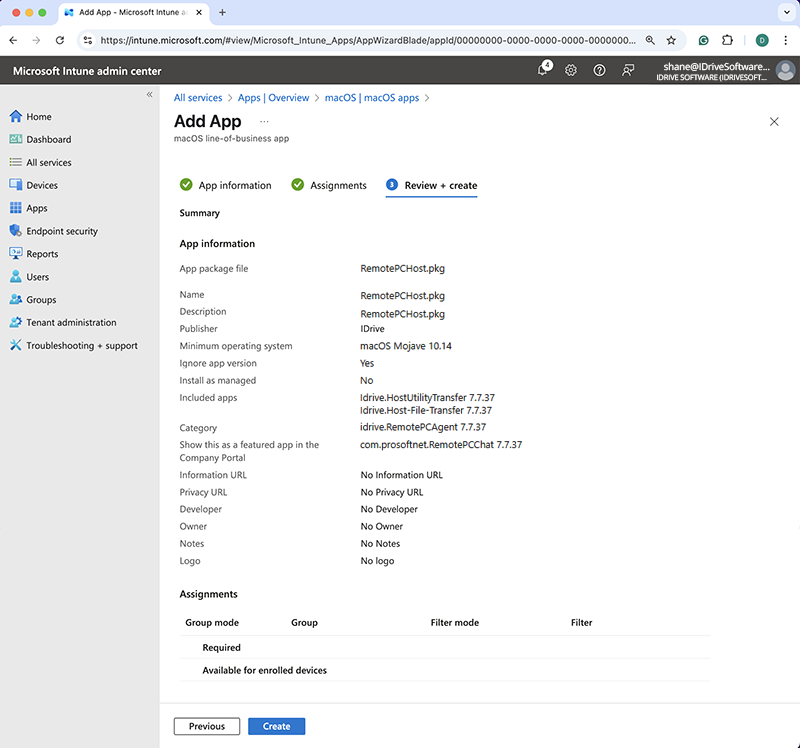
Task: Open the account profile avatar menu
Action: (786, 70)
